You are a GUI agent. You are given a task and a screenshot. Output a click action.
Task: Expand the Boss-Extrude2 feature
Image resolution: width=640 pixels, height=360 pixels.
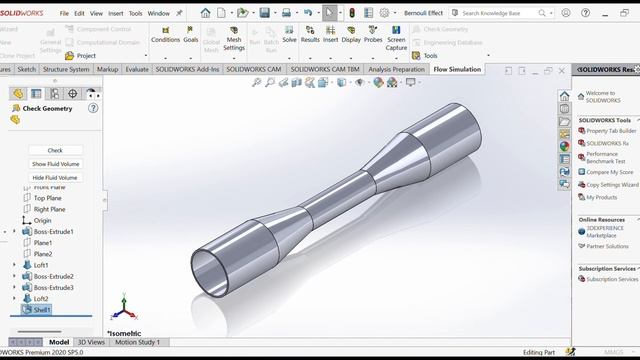point(14,276)
